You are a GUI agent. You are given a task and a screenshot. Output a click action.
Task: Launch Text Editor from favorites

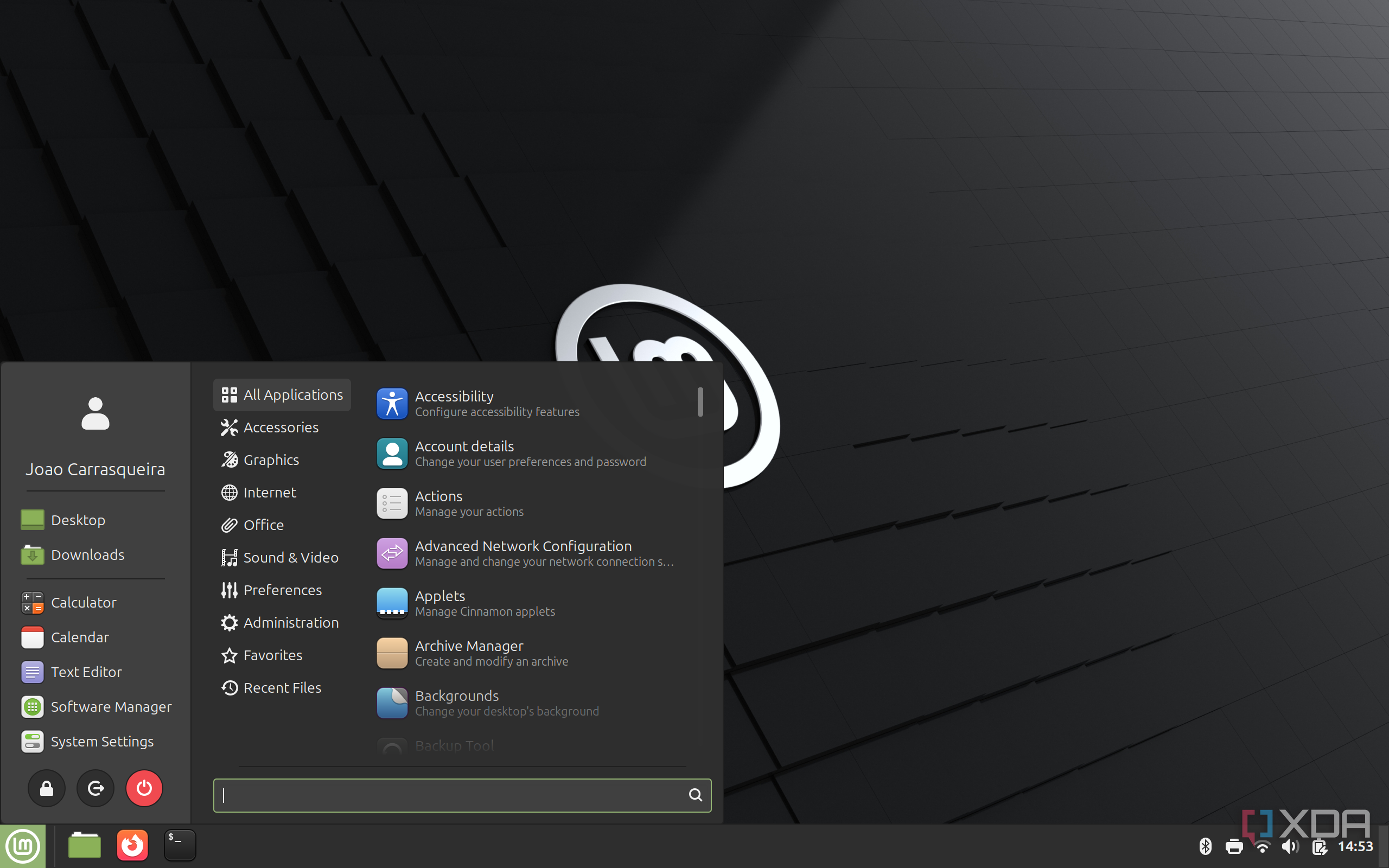[71, 672]
